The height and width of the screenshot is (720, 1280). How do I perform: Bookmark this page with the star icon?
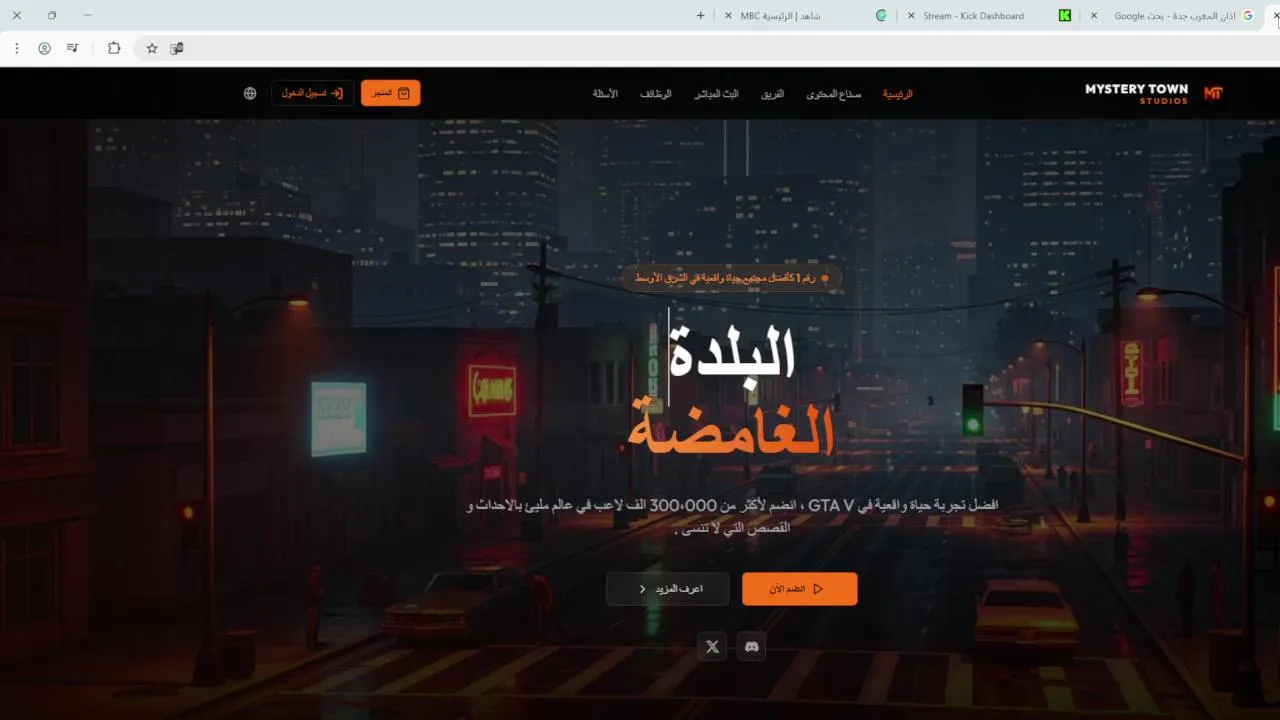coord(152,48)
